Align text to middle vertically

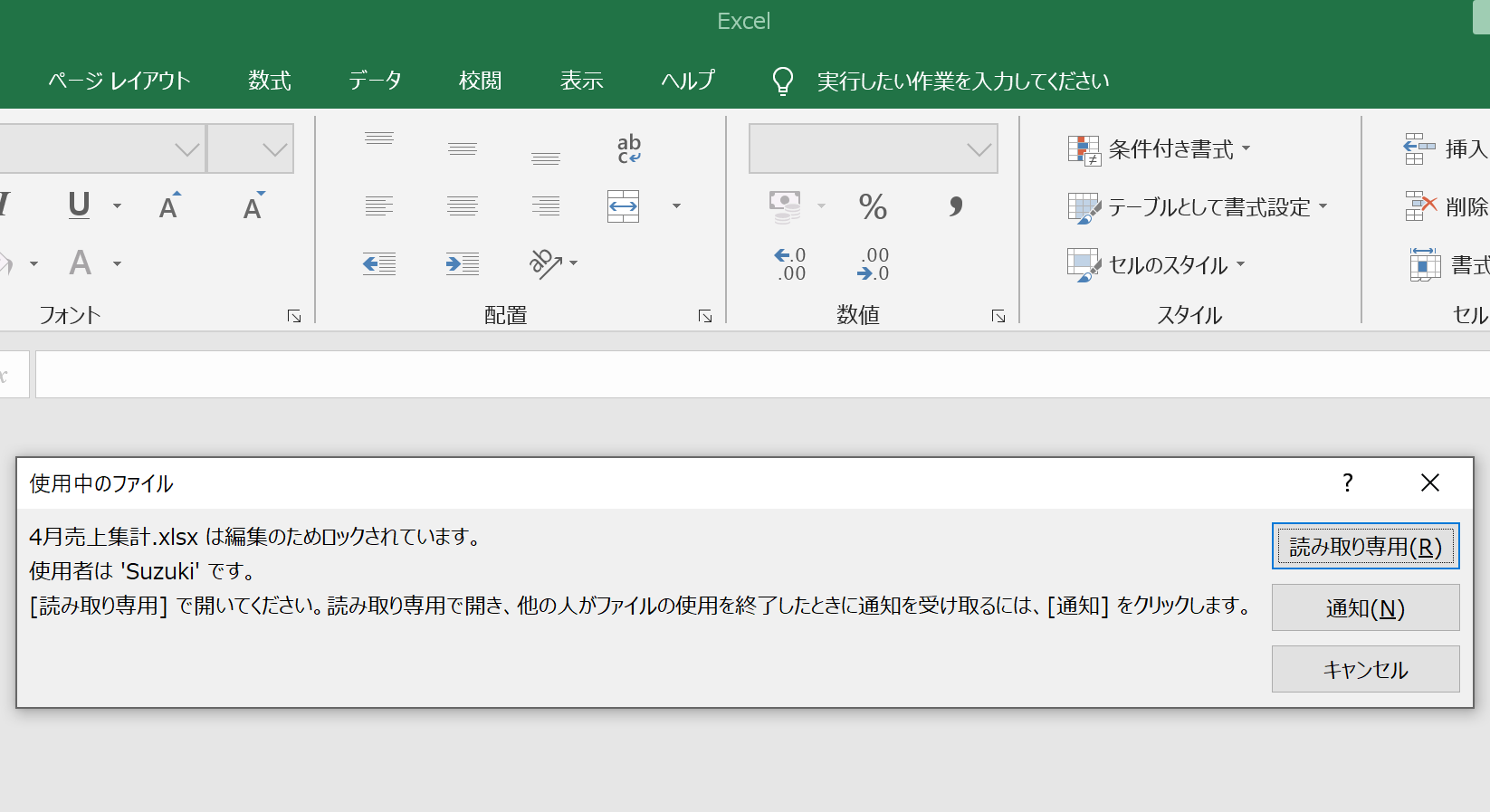click(x=463, y=148)
